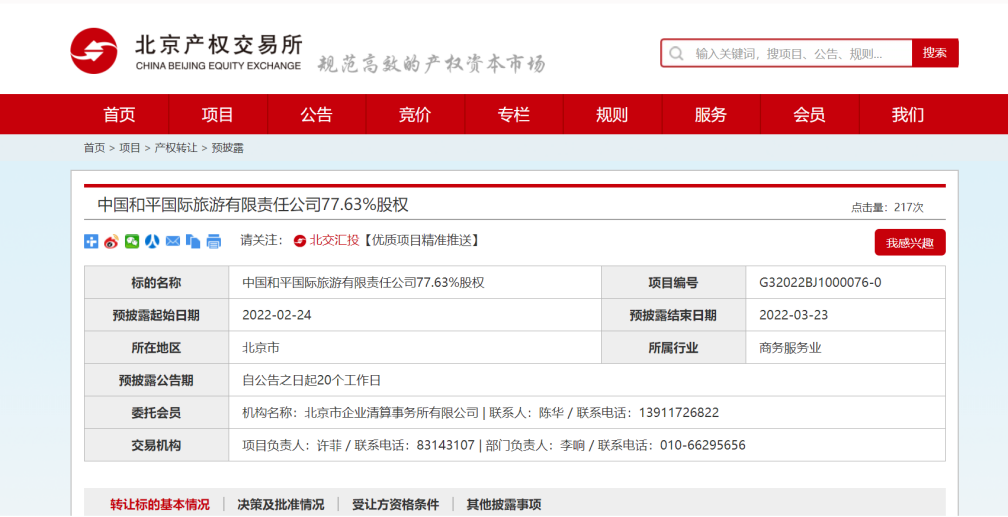Click the 我感兴趣 button
Image resolution: width=1008 pixels, height=517 pixels.
tap(910, 242)
